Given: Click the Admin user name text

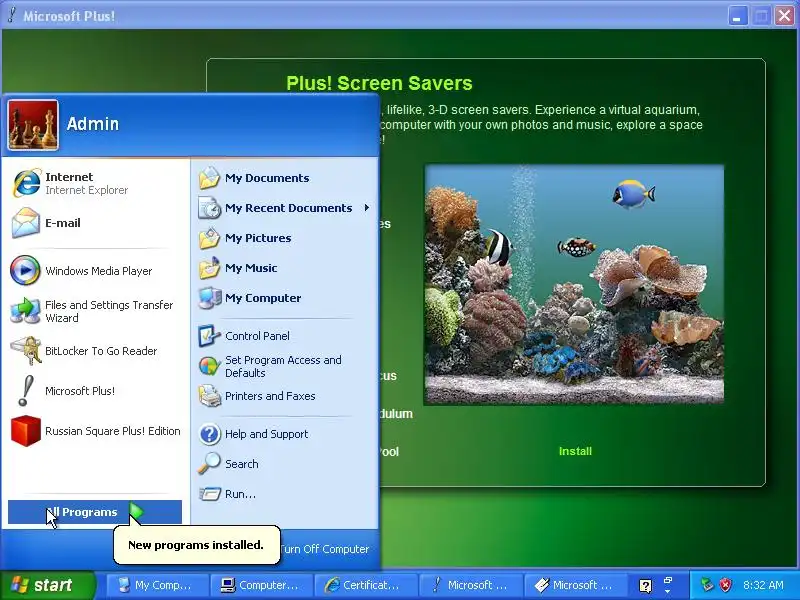Looking at the screenshot, I should click(93, 124).
